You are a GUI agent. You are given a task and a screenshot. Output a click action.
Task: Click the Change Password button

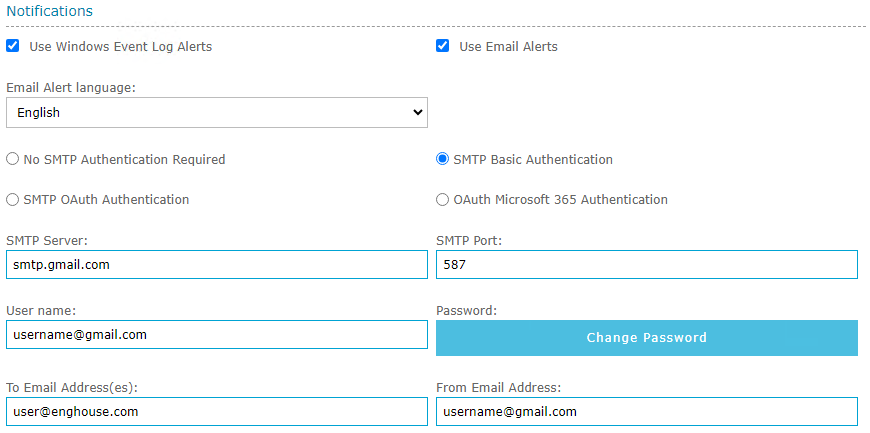(647, 338)
